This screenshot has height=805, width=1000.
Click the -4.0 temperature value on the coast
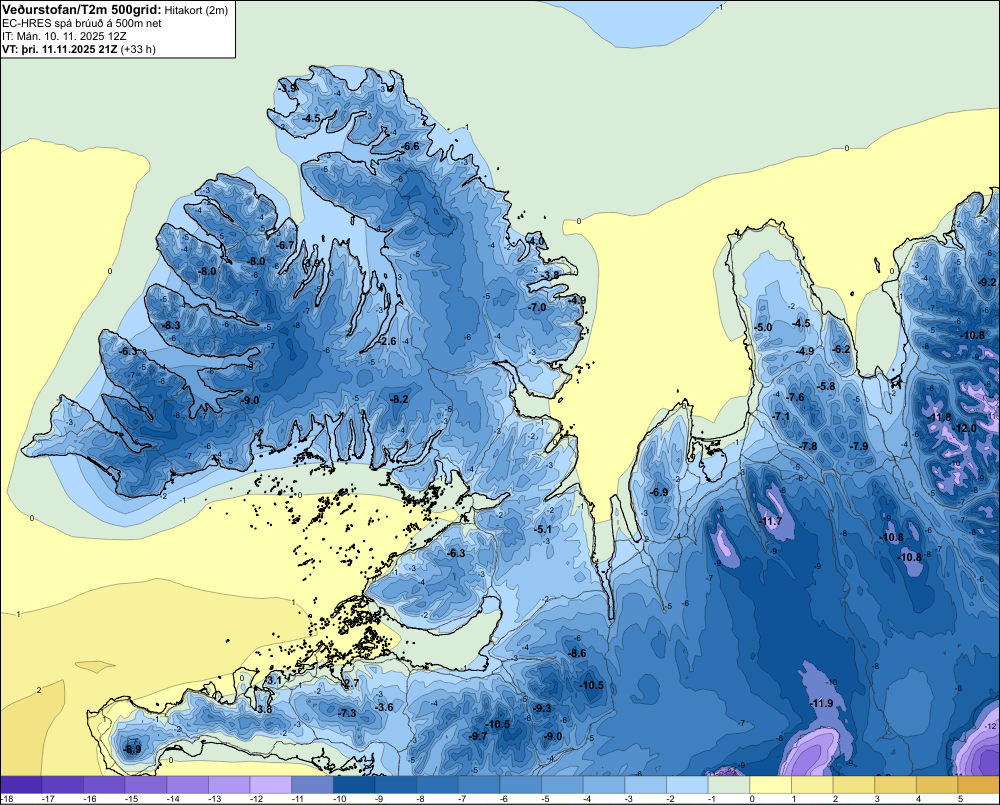[536, 242]
